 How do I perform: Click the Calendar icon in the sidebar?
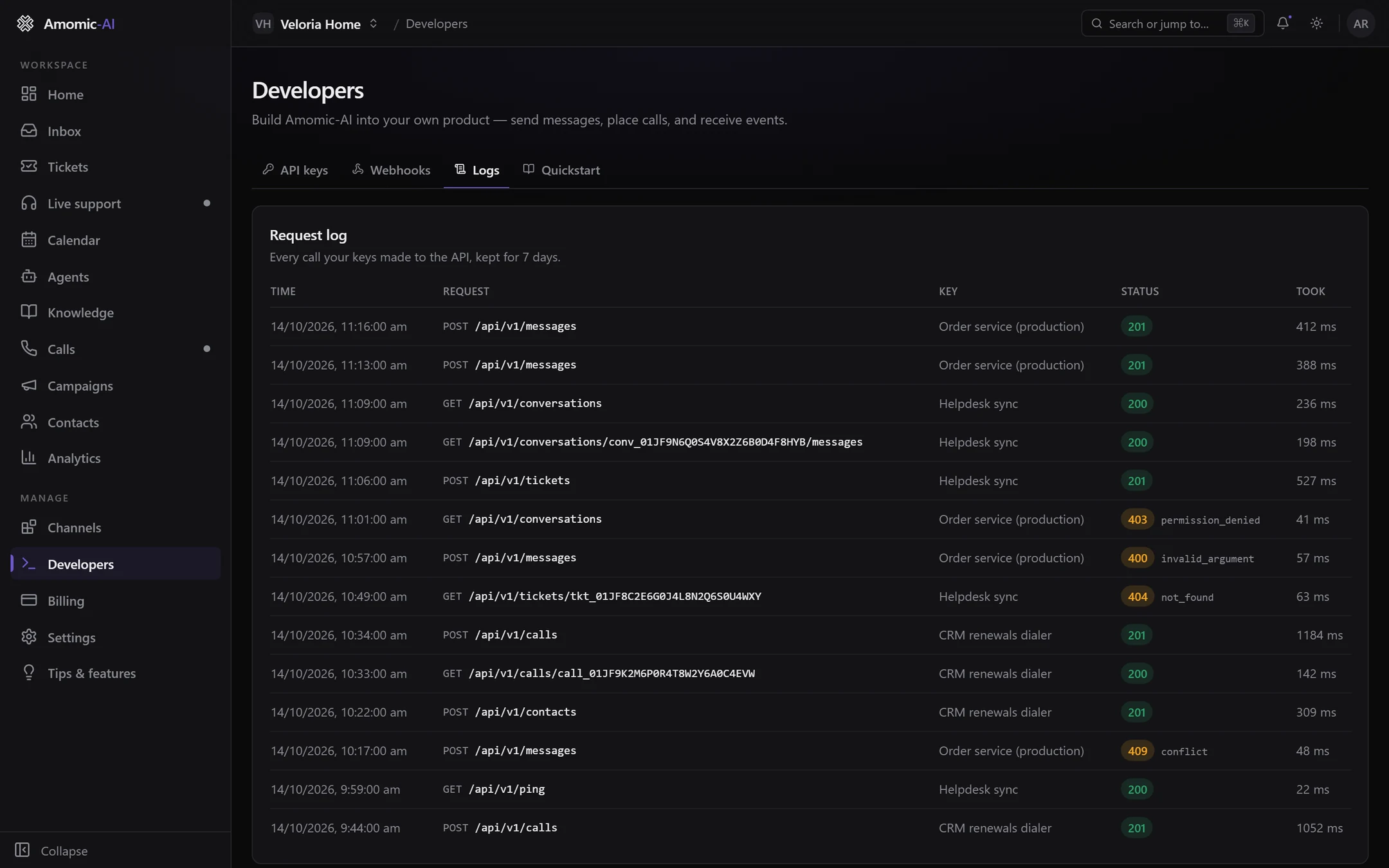pos(29,240)
